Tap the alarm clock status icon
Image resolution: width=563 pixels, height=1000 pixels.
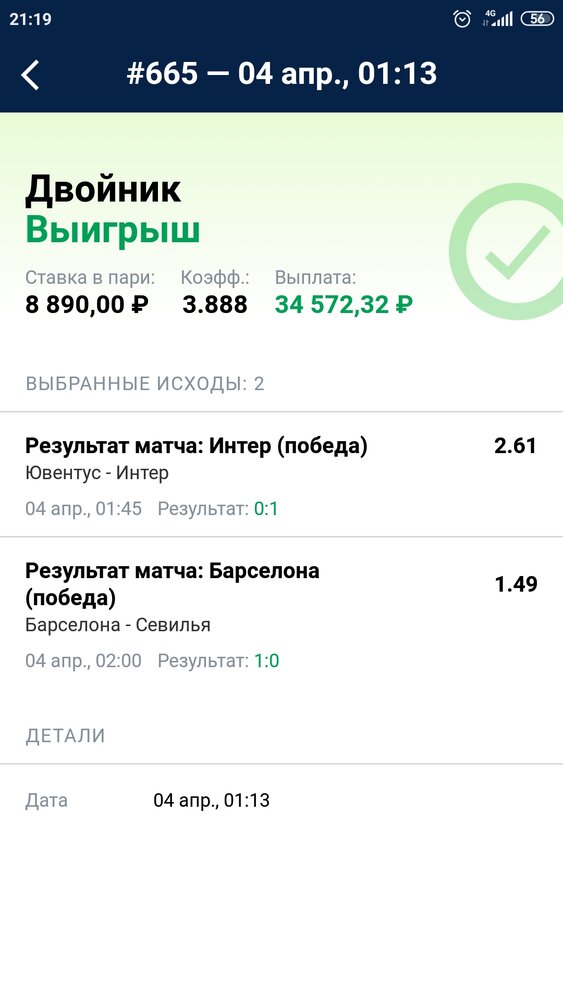pos(462,19)
